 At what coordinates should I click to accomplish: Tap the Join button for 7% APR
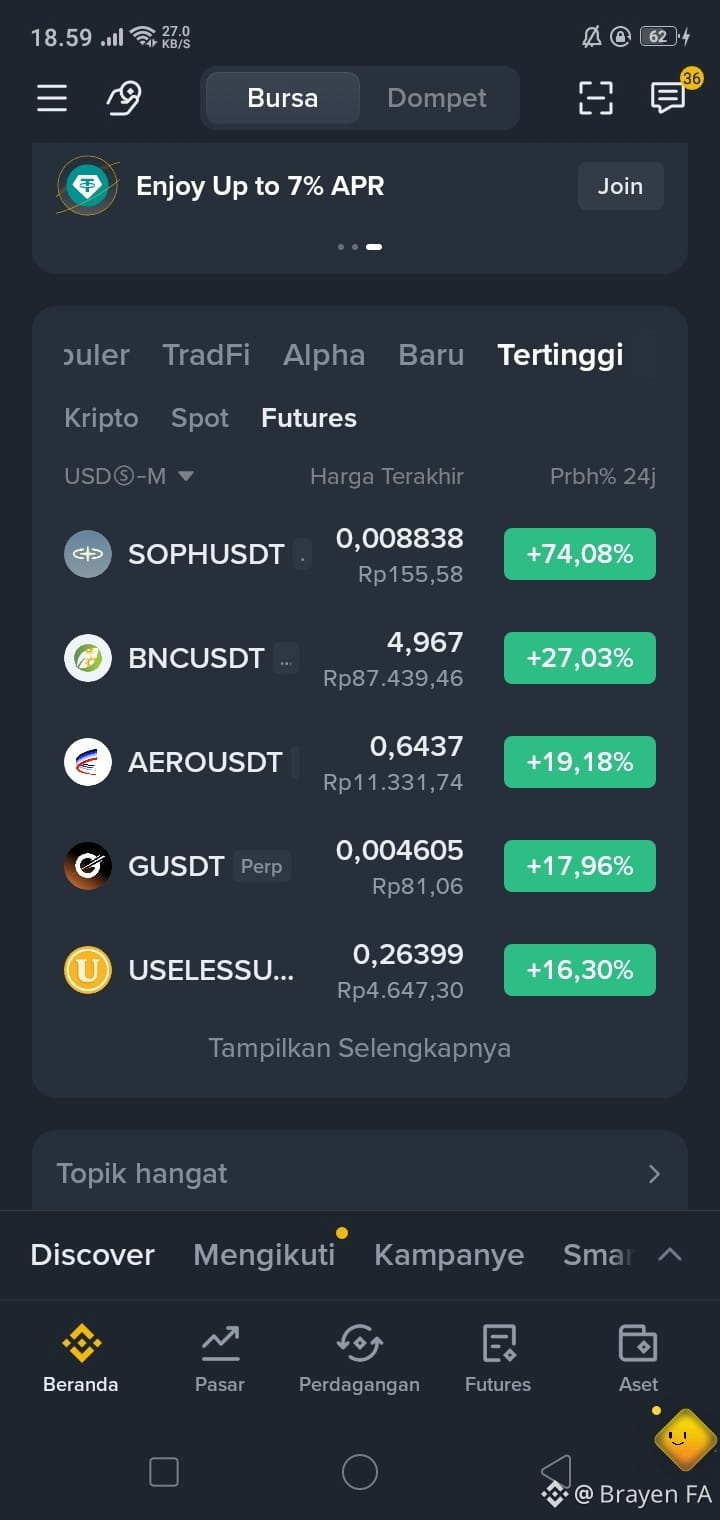point(621,186)
